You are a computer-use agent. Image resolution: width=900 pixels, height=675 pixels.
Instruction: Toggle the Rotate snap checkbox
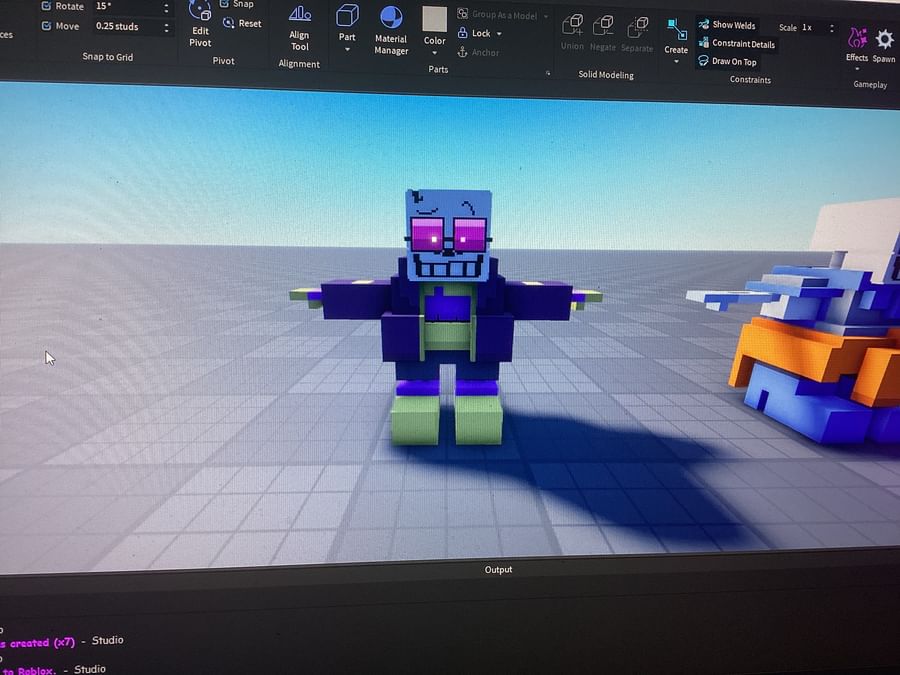(x=46, y=6)
